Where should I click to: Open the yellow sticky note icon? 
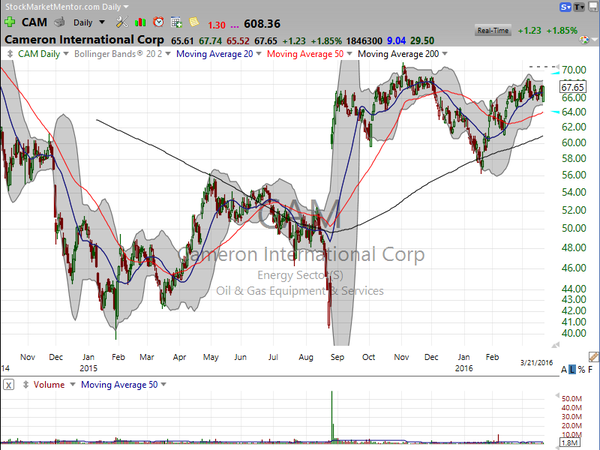[194, 22]
